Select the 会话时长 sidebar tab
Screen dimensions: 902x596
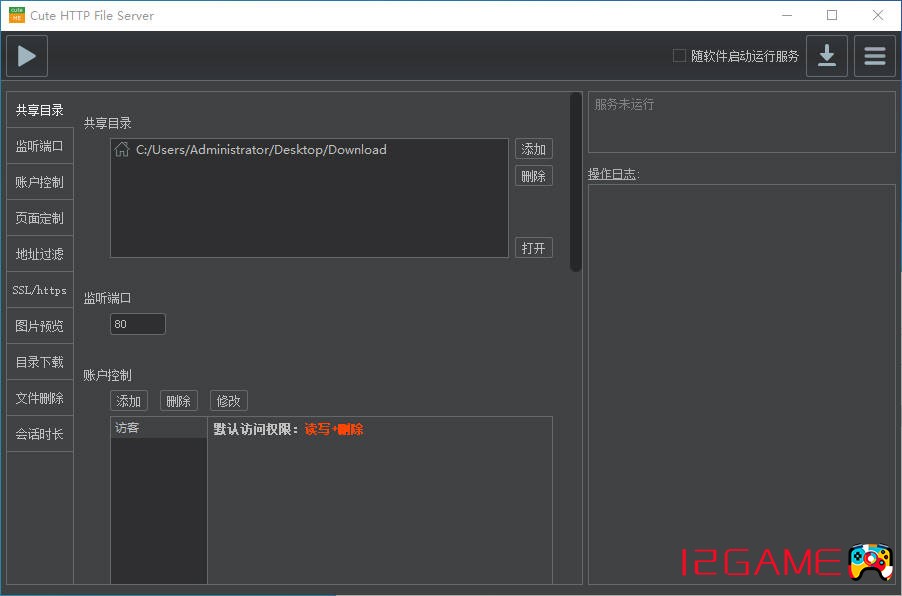click(x=40, y=434)
